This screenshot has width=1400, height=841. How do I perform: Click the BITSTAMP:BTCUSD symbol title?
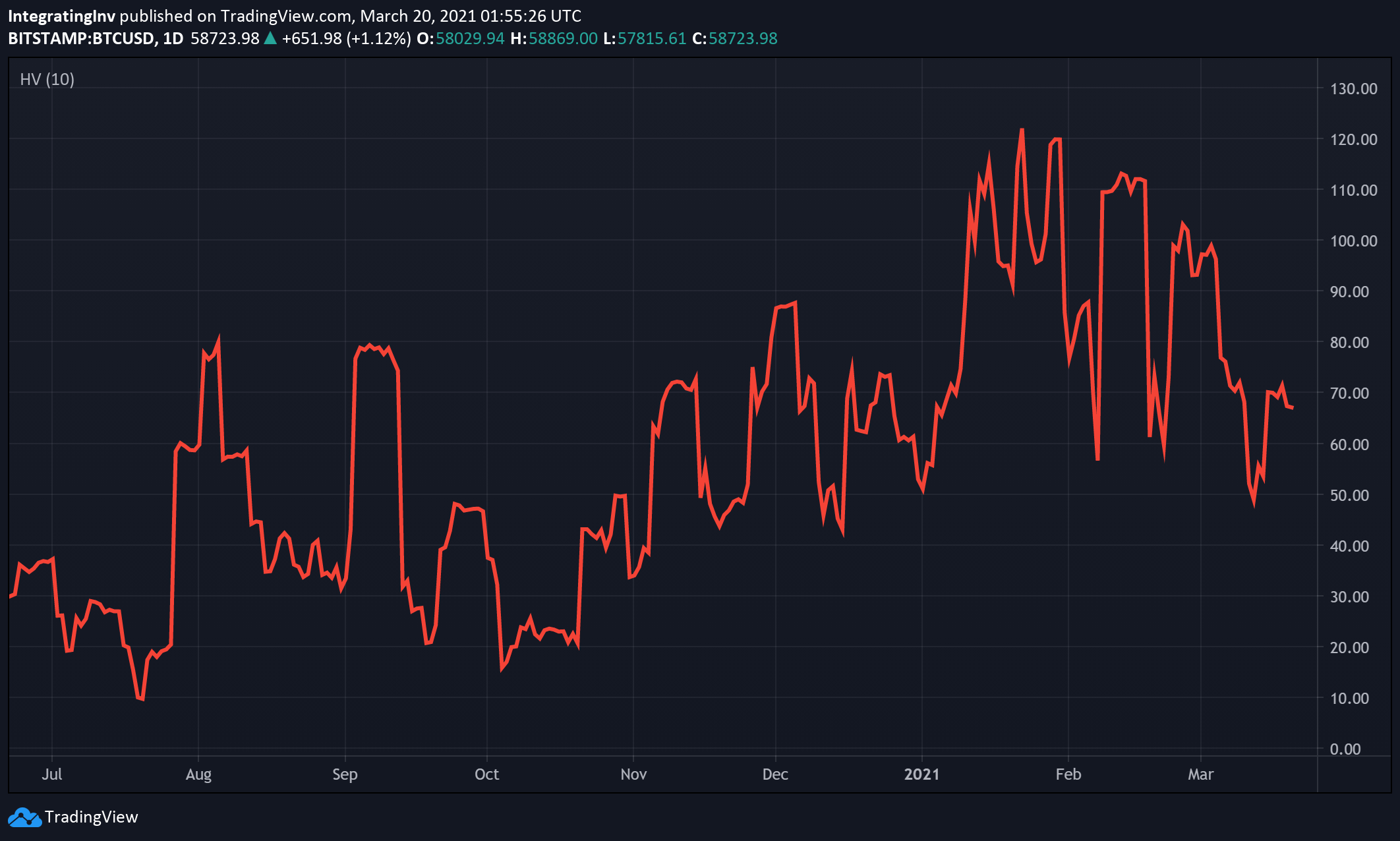click(80, 39)
